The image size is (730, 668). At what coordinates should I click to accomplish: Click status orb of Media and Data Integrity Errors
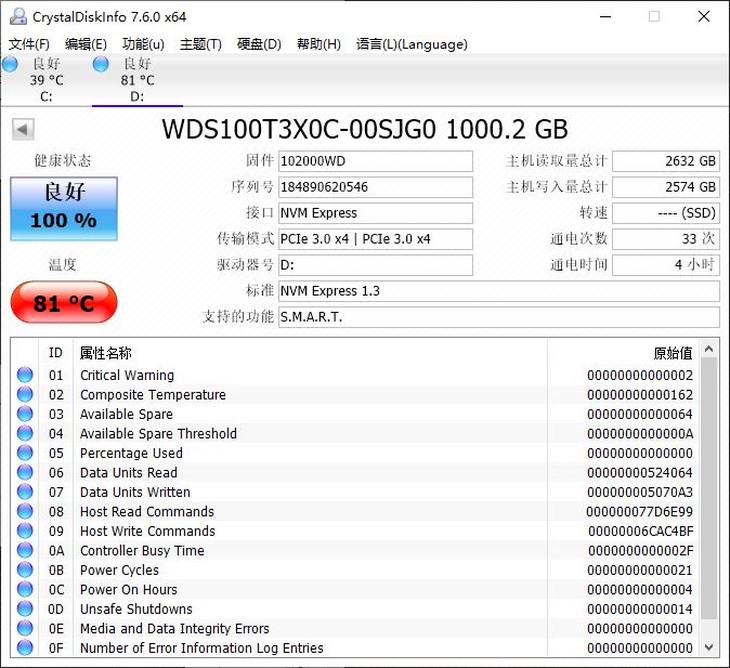(25, 628)
